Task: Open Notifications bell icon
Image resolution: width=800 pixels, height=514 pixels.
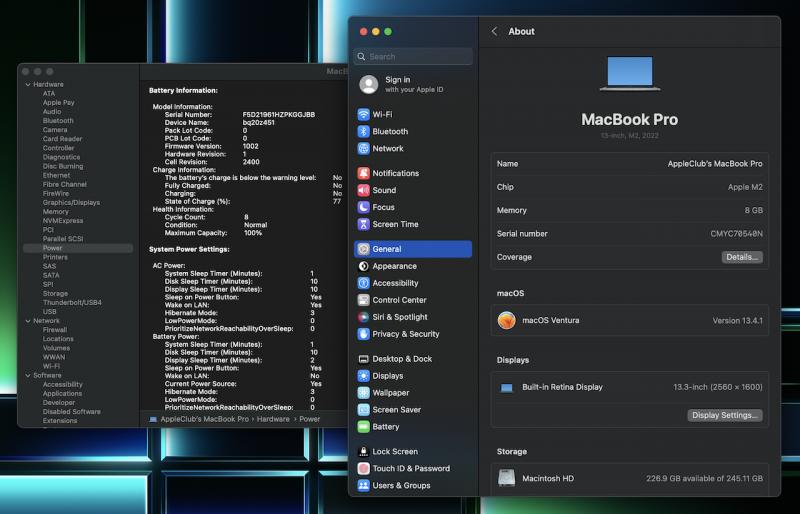Action: point(363,173)
